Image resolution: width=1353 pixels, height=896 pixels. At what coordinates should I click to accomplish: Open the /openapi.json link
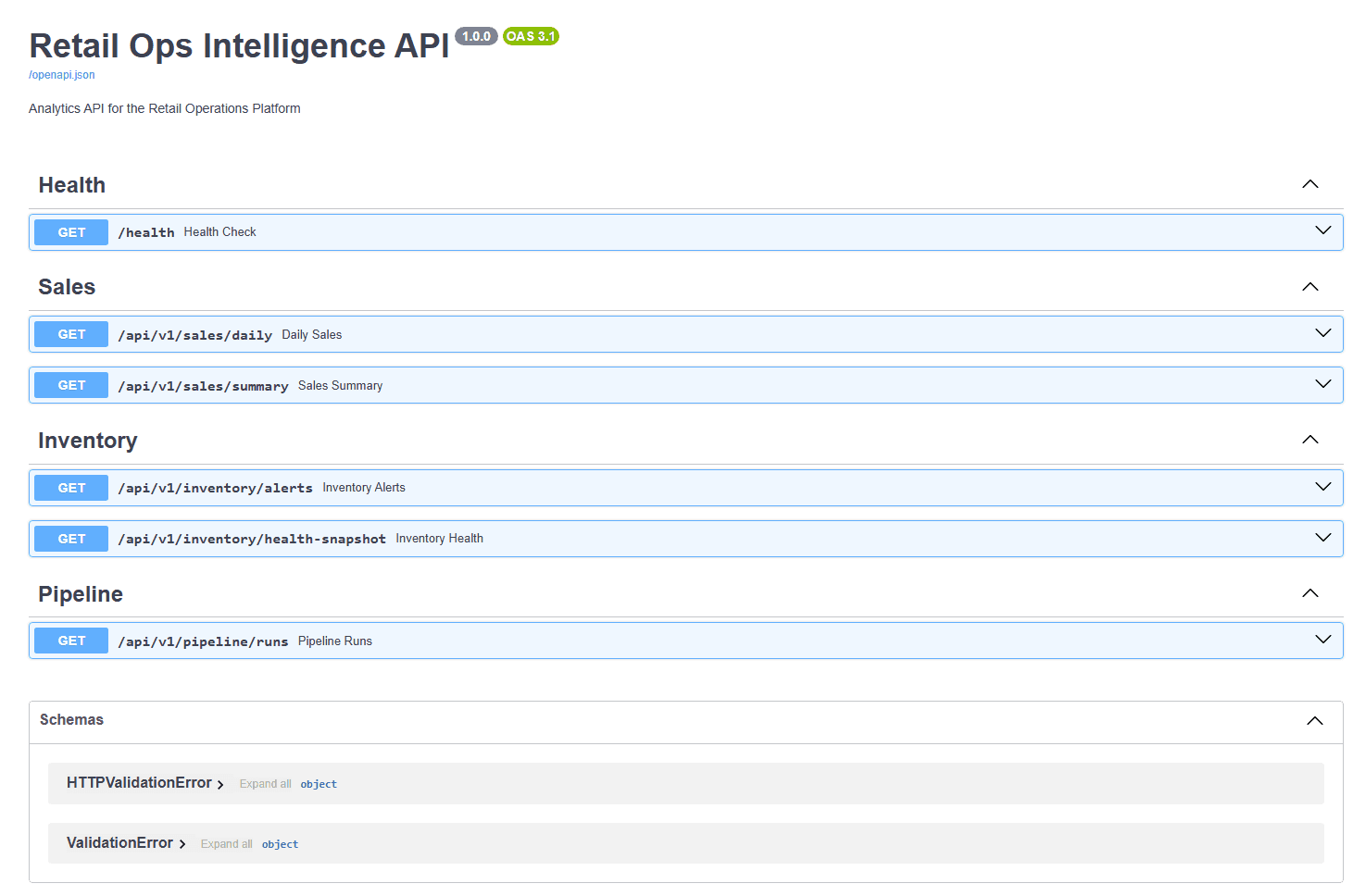[61, 75]
